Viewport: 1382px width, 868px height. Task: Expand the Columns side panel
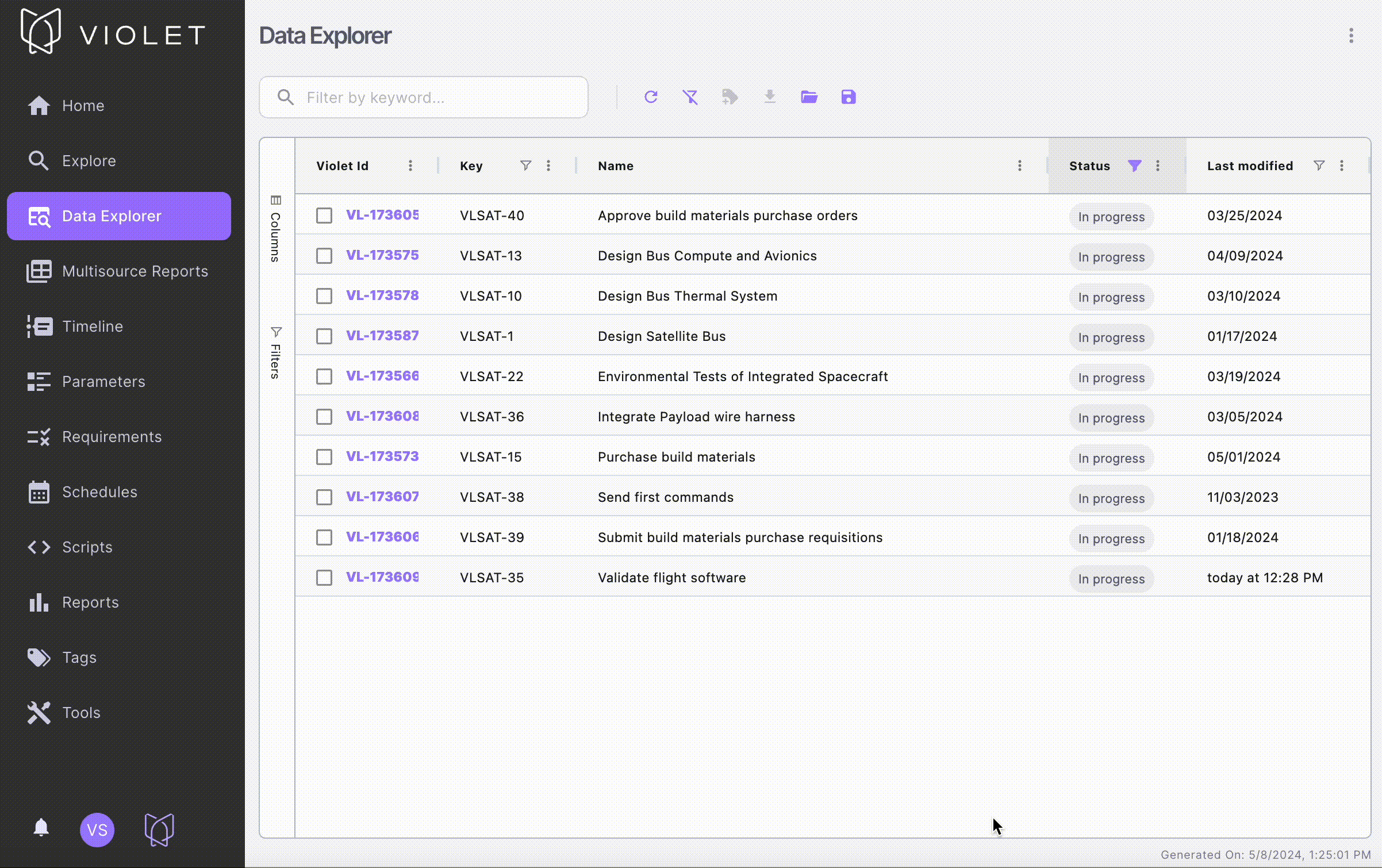[276, 229]
